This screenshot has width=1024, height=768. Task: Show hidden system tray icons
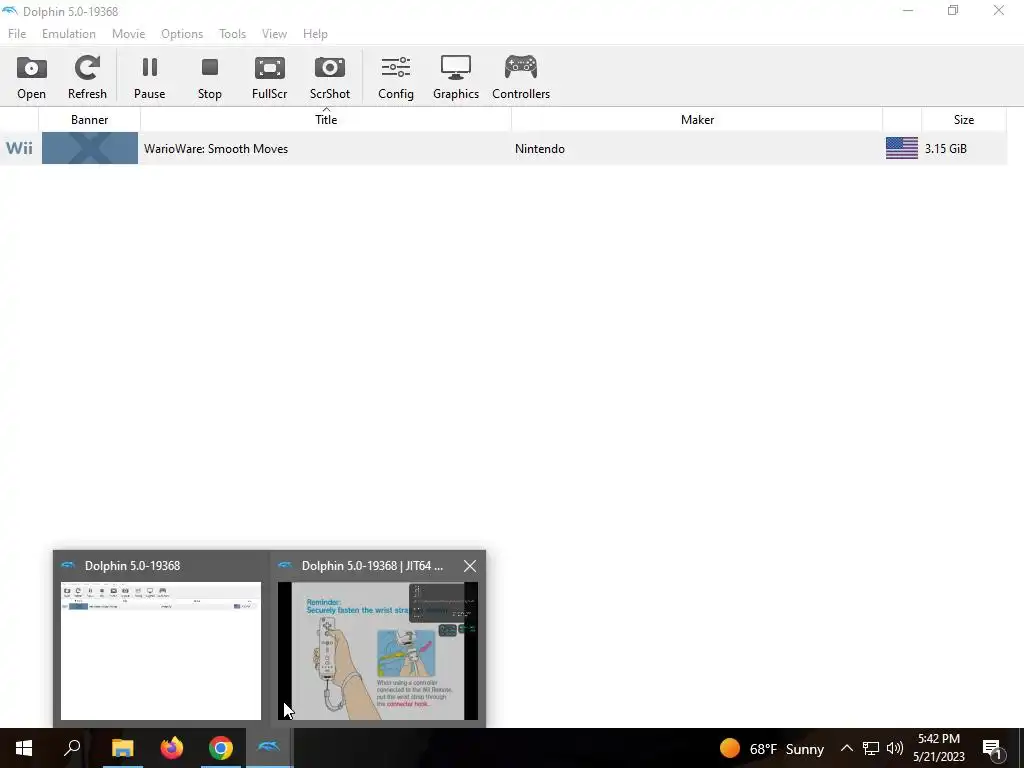tap(846, 748)
